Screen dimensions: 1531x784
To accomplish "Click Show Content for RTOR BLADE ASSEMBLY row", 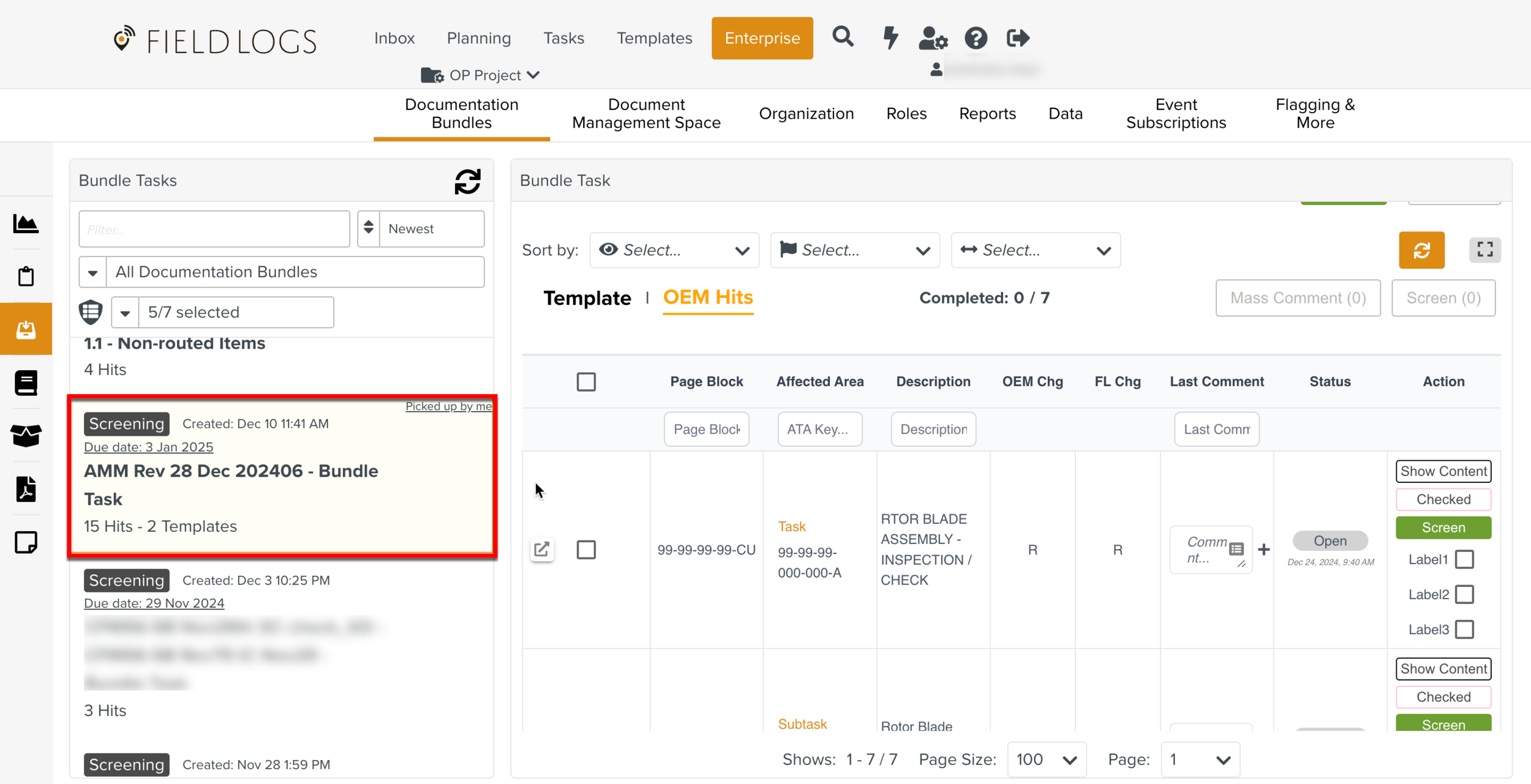I will tap(1443, 471).
